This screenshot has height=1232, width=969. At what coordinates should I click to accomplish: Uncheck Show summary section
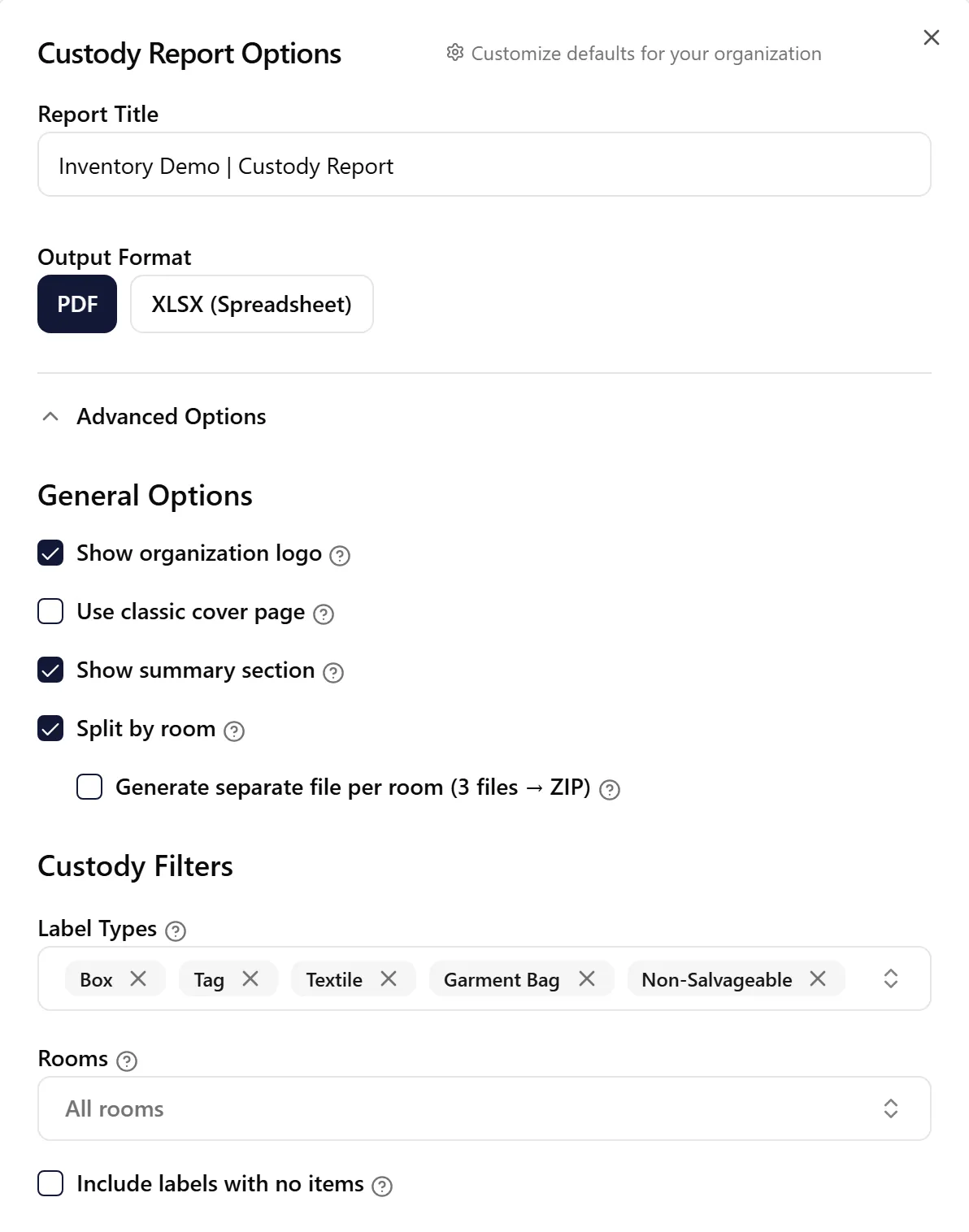point(50,670)
